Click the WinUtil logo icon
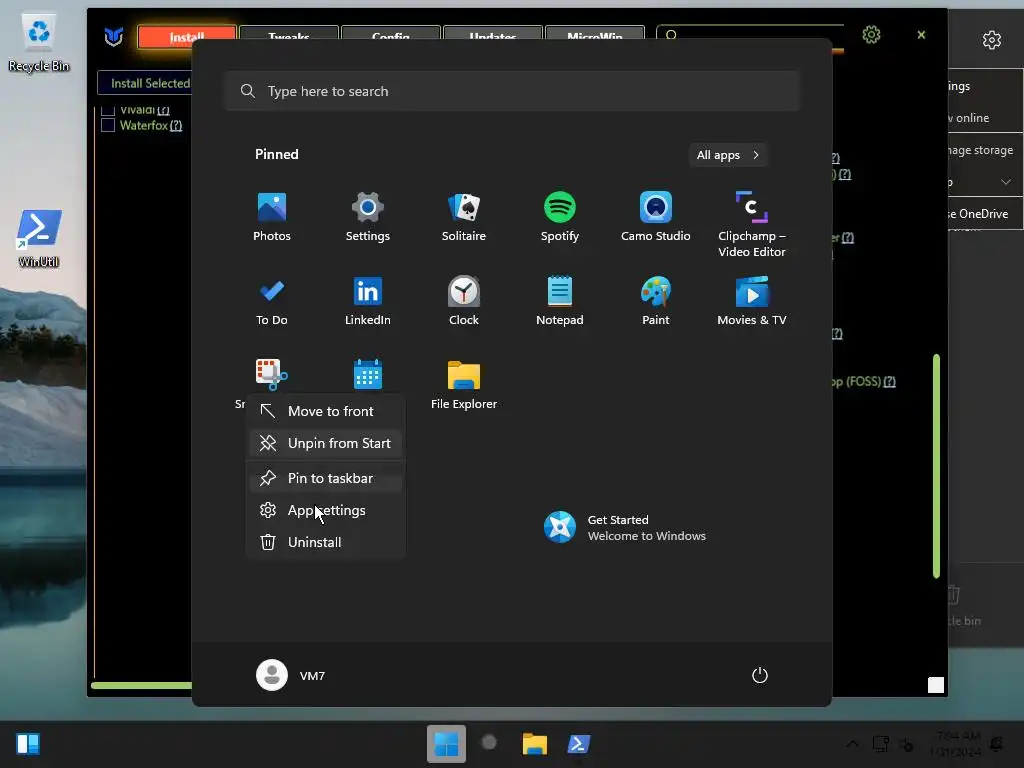Screen dimensions: 1024x768 (114, 37)
